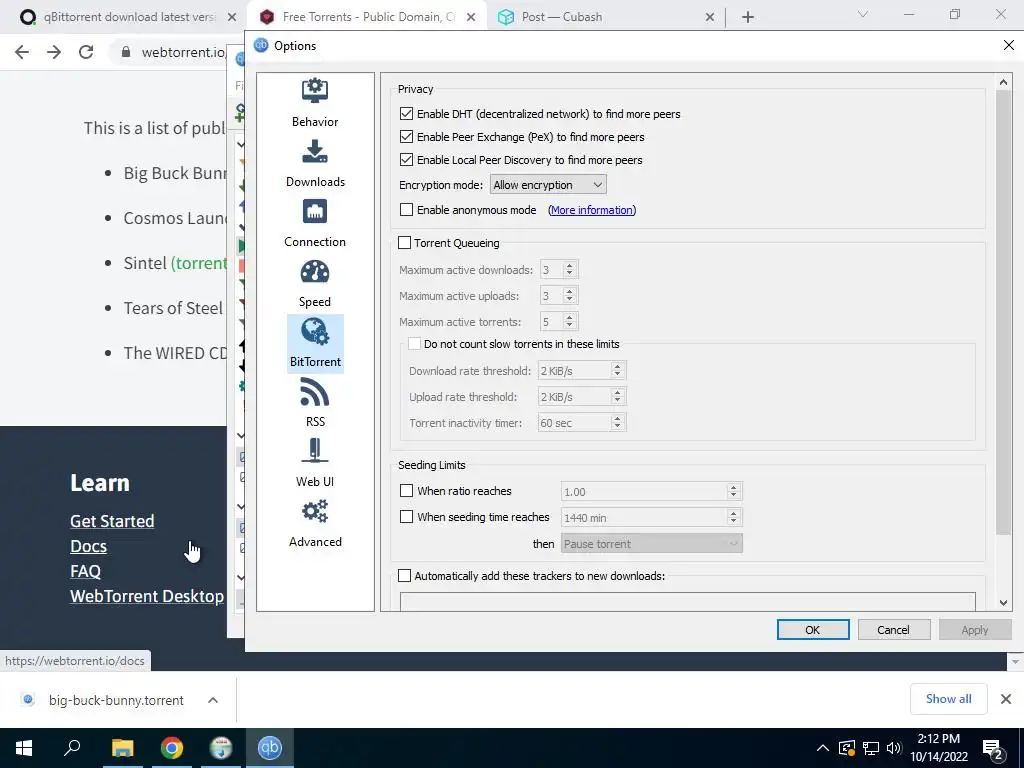
Task: Open the Web UI options page
Action: [x=315, y=464]
